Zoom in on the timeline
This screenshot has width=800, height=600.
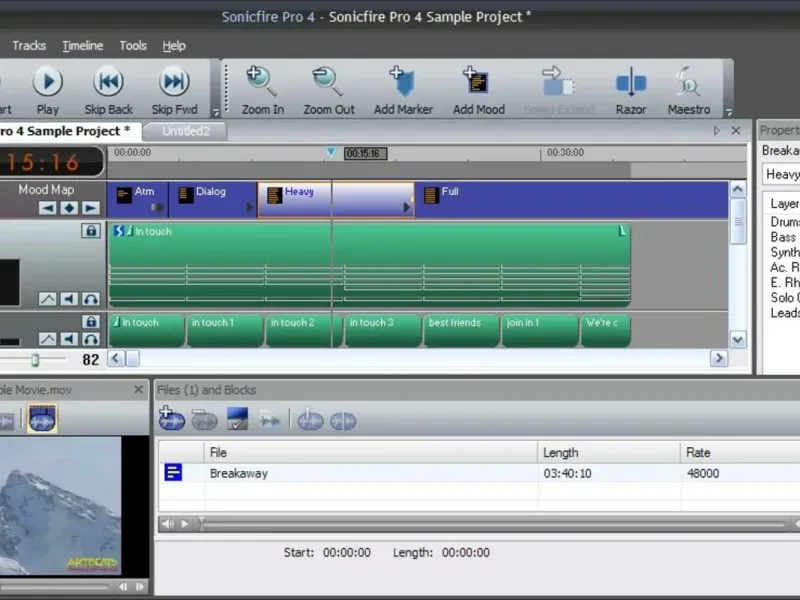(x=262, y=84)
